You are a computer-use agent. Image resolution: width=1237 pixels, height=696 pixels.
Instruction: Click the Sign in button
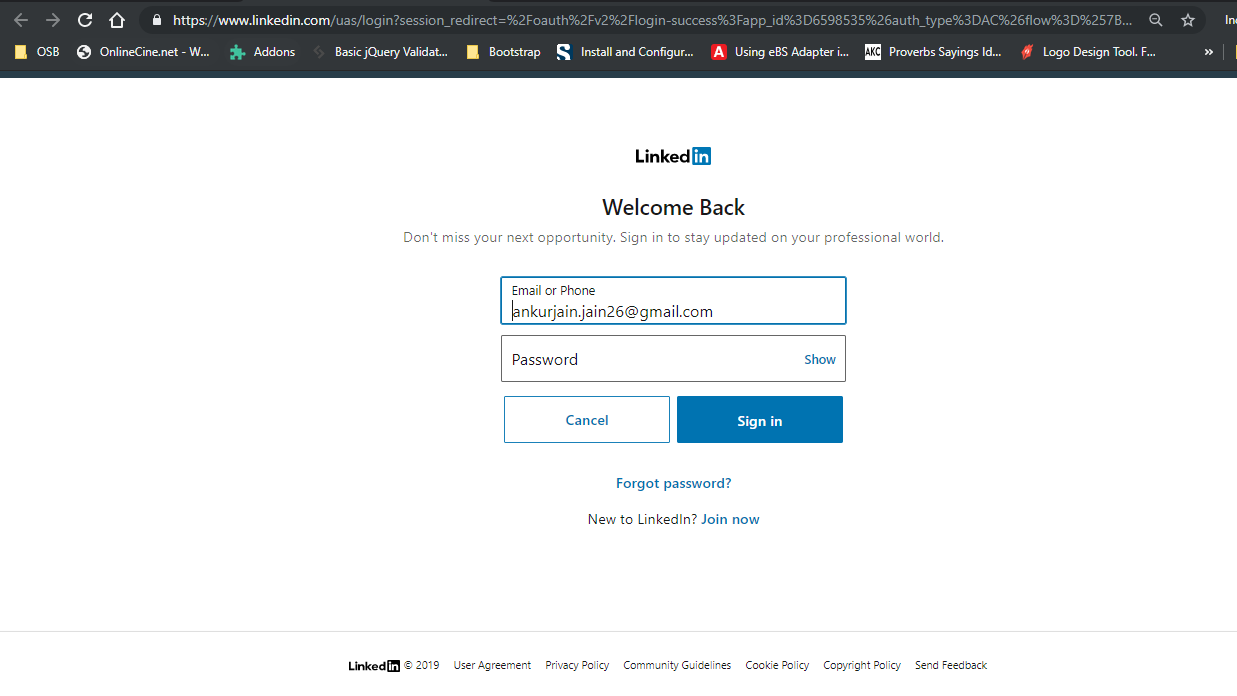(x=760, y=420)
